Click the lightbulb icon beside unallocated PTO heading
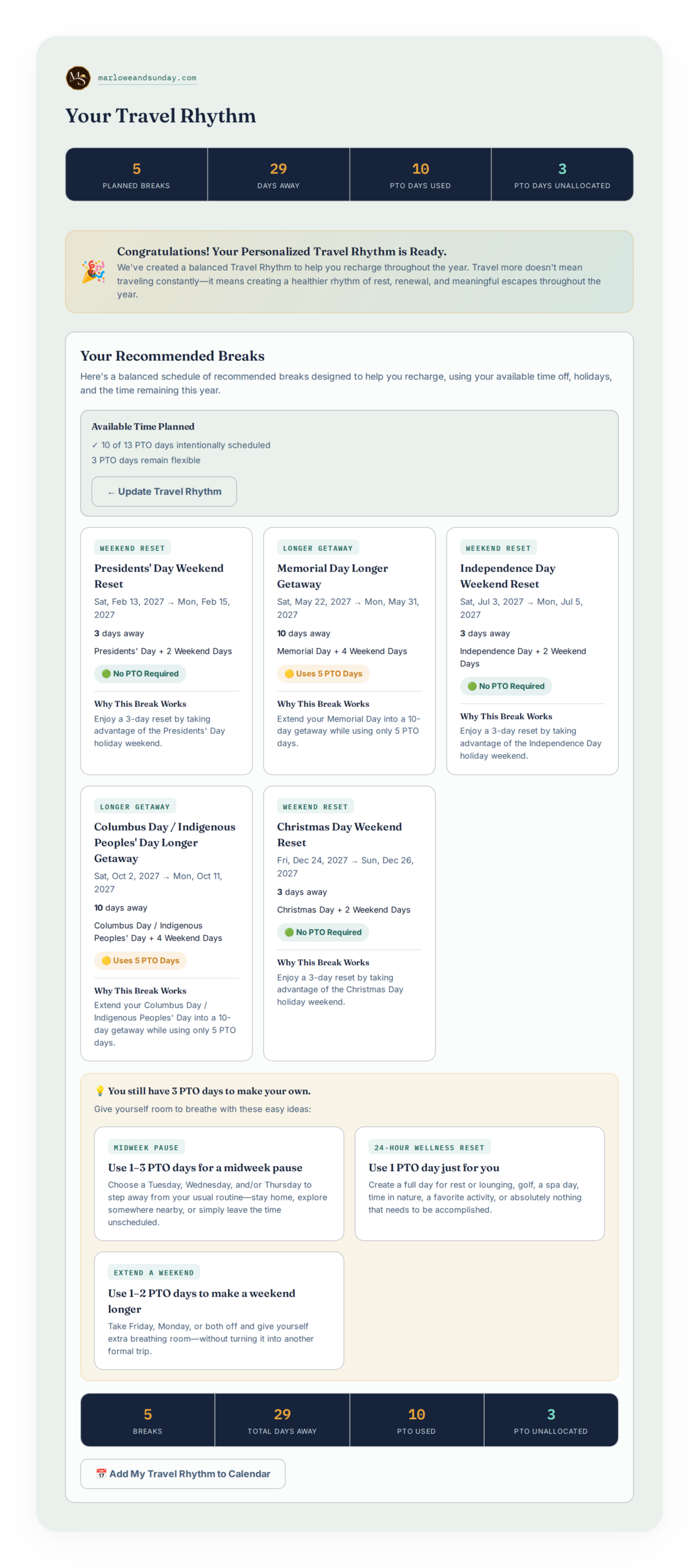This screenshot has width=699, height=1568. tap(99, 1090)
